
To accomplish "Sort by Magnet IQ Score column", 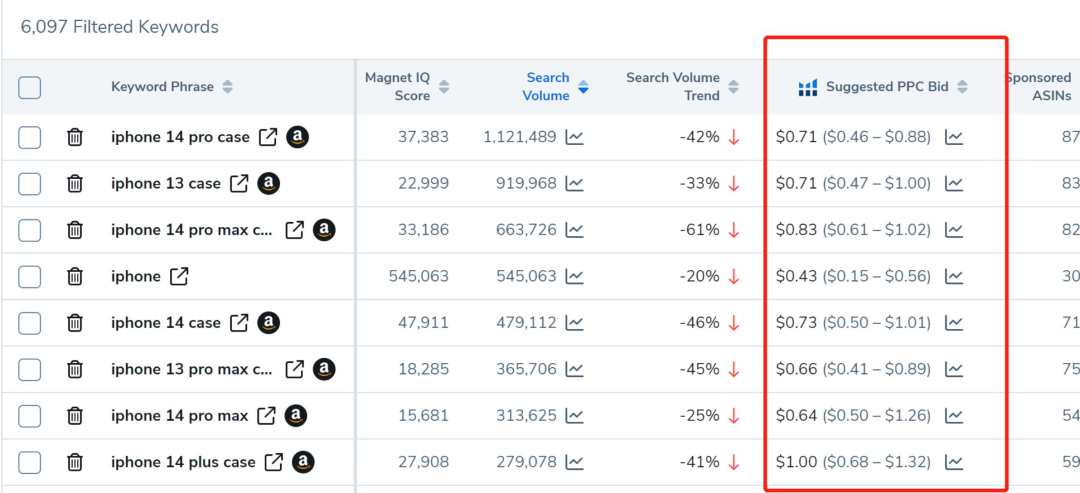I will tap(444, 87).
